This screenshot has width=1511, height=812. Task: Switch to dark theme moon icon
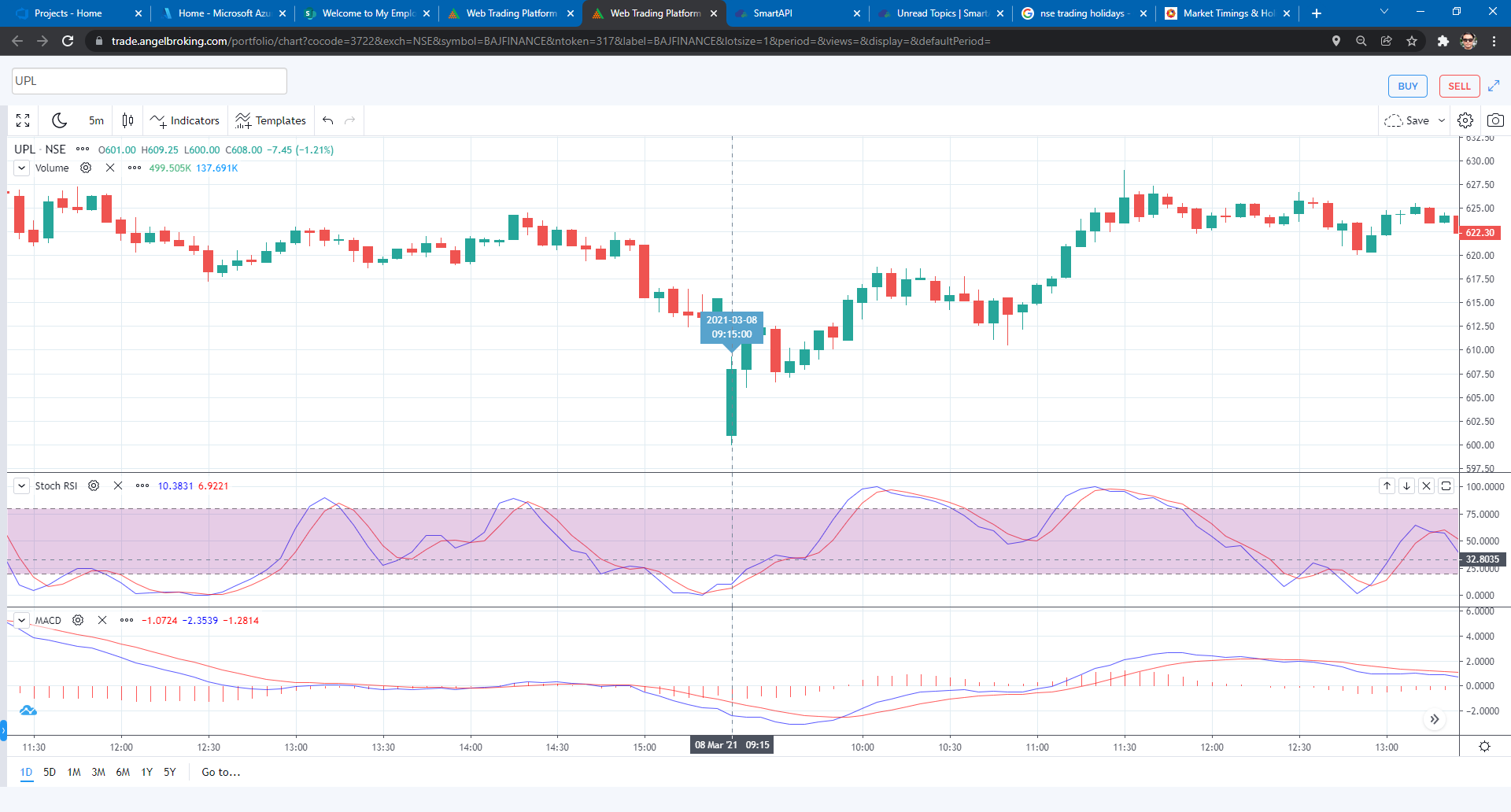[59, 120]
